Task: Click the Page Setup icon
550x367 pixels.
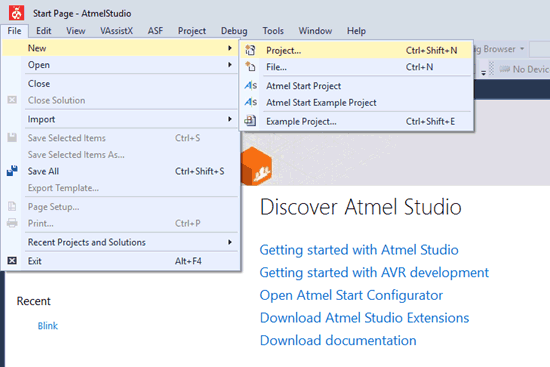Action: [x=12, y=206]
